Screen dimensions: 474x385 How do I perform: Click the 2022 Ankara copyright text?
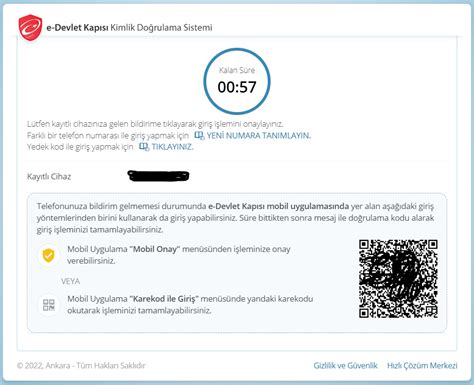pos(81,366)
